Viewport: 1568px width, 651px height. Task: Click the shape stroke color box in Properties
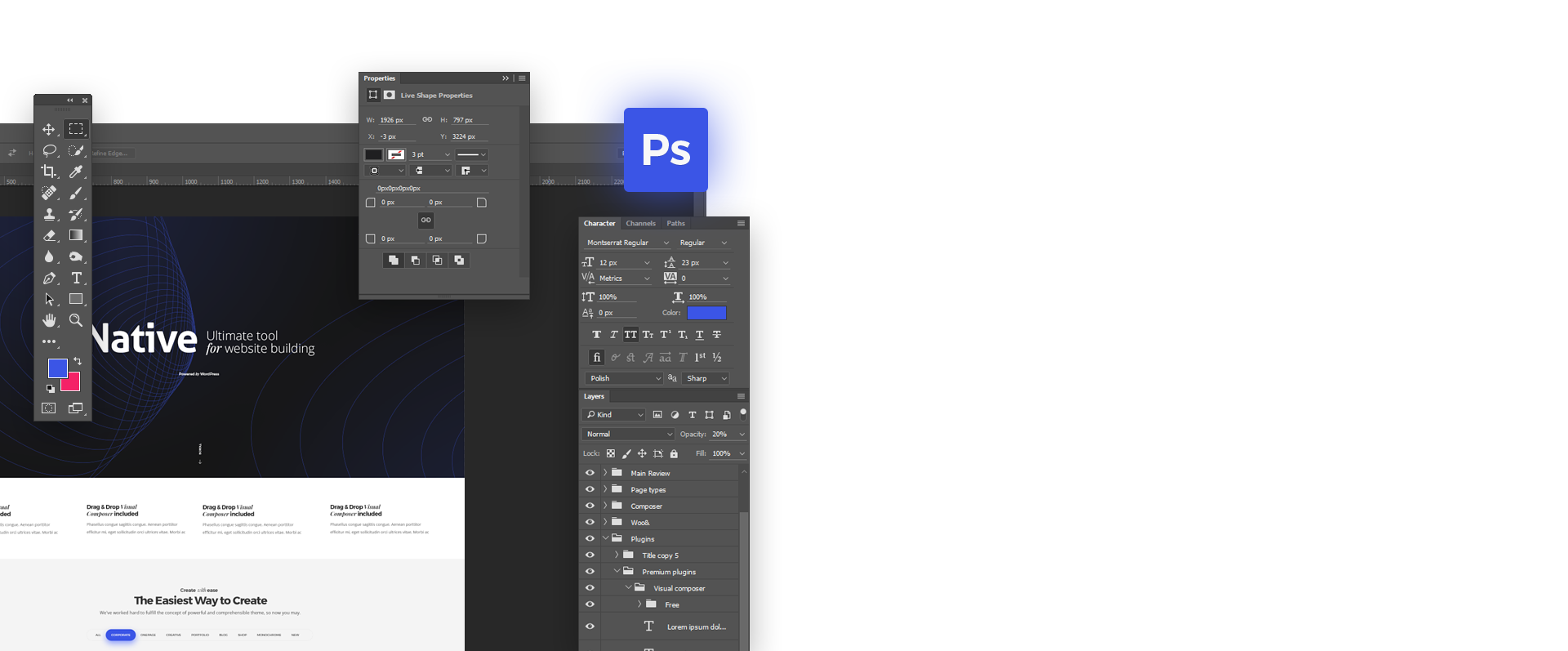point(396,154)
